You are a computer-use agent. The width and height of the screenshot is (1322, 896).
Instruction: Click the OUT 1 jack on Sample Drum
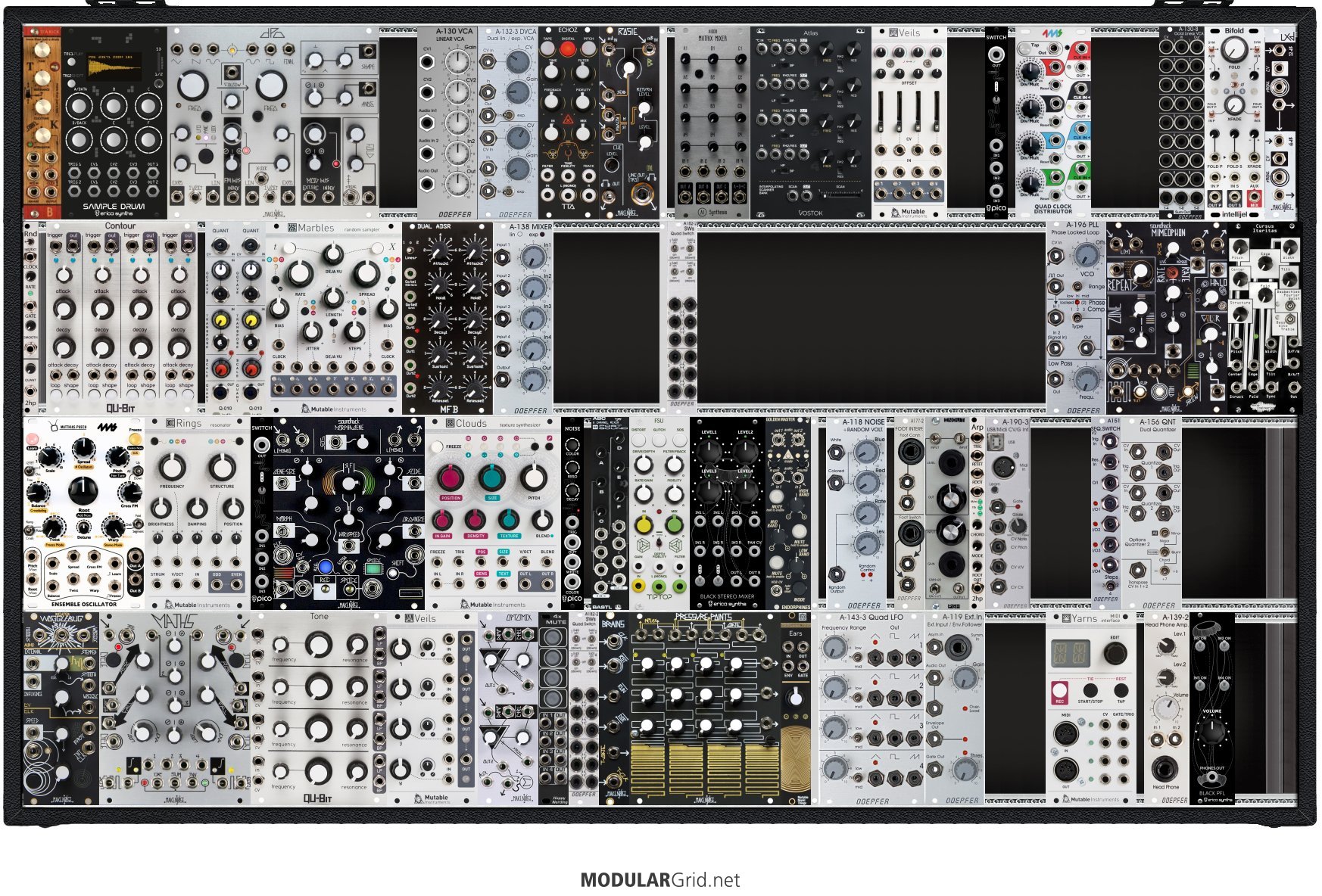tap(152, 173)
